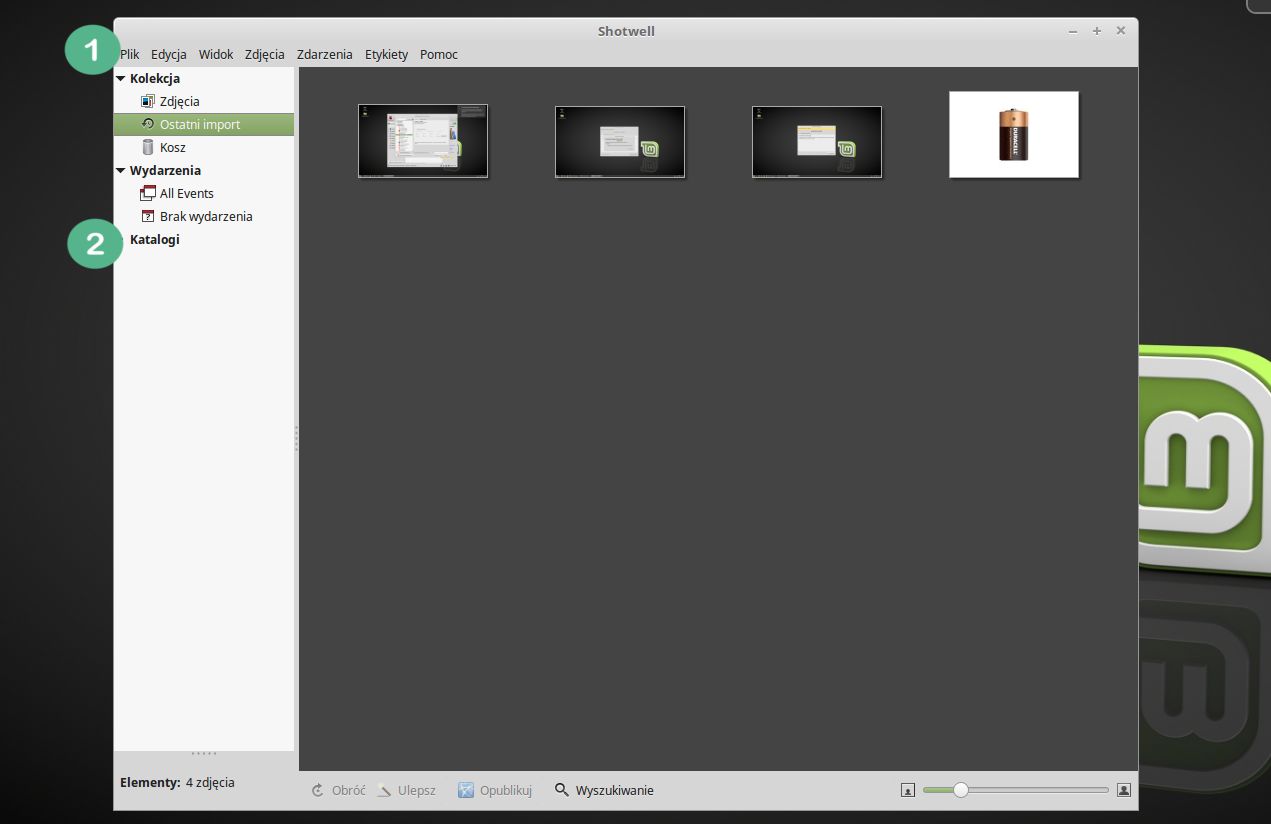
Task: Select Zdjęcia text in the sidebar
Action: tap(180, 102)
